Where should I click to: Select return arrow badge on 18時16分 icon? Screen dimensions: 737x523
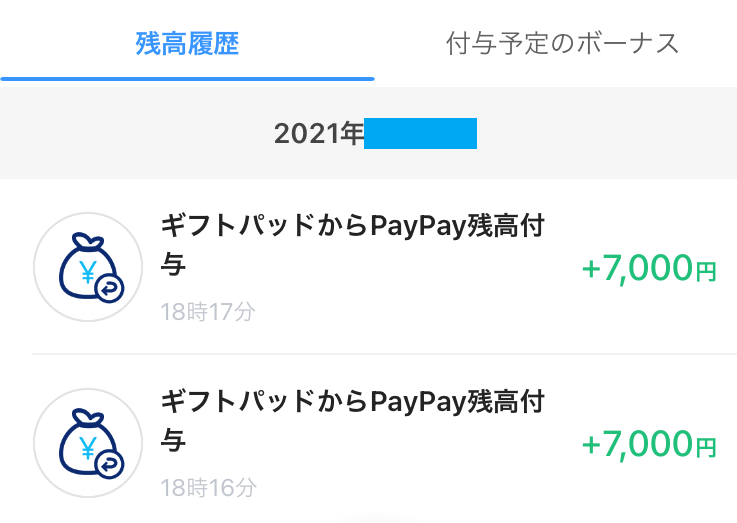point(109,464)
